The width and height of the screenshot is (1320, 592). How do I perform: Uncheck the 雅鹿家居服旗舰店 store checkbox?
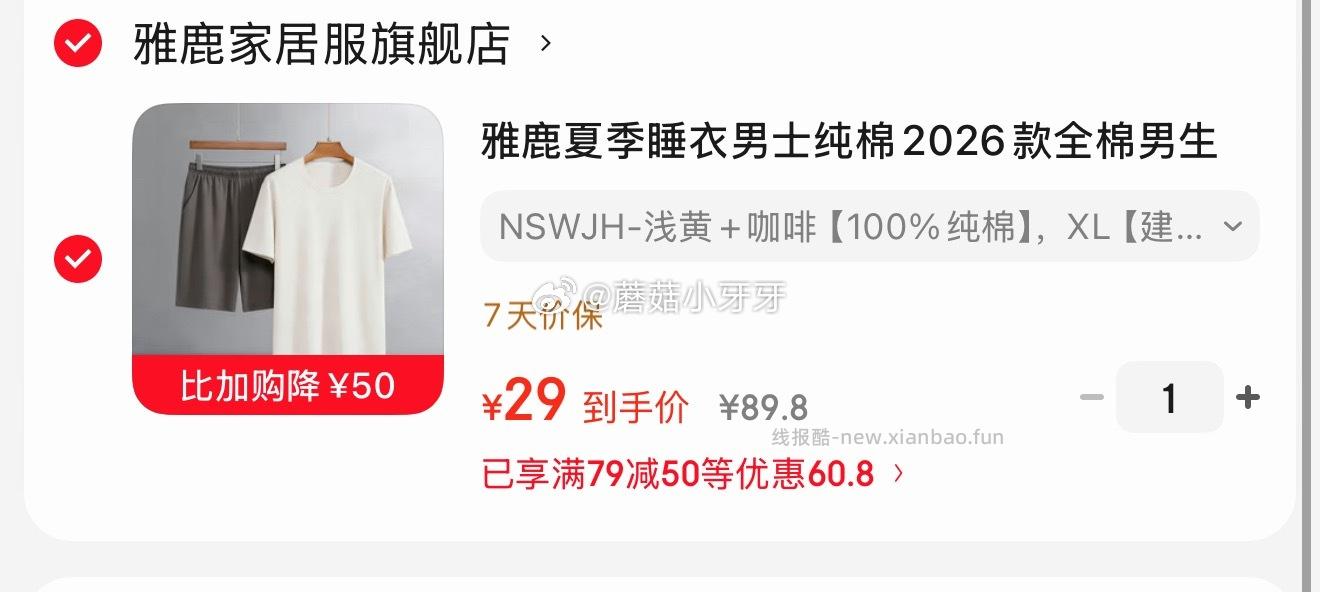(x=78, y=44)
